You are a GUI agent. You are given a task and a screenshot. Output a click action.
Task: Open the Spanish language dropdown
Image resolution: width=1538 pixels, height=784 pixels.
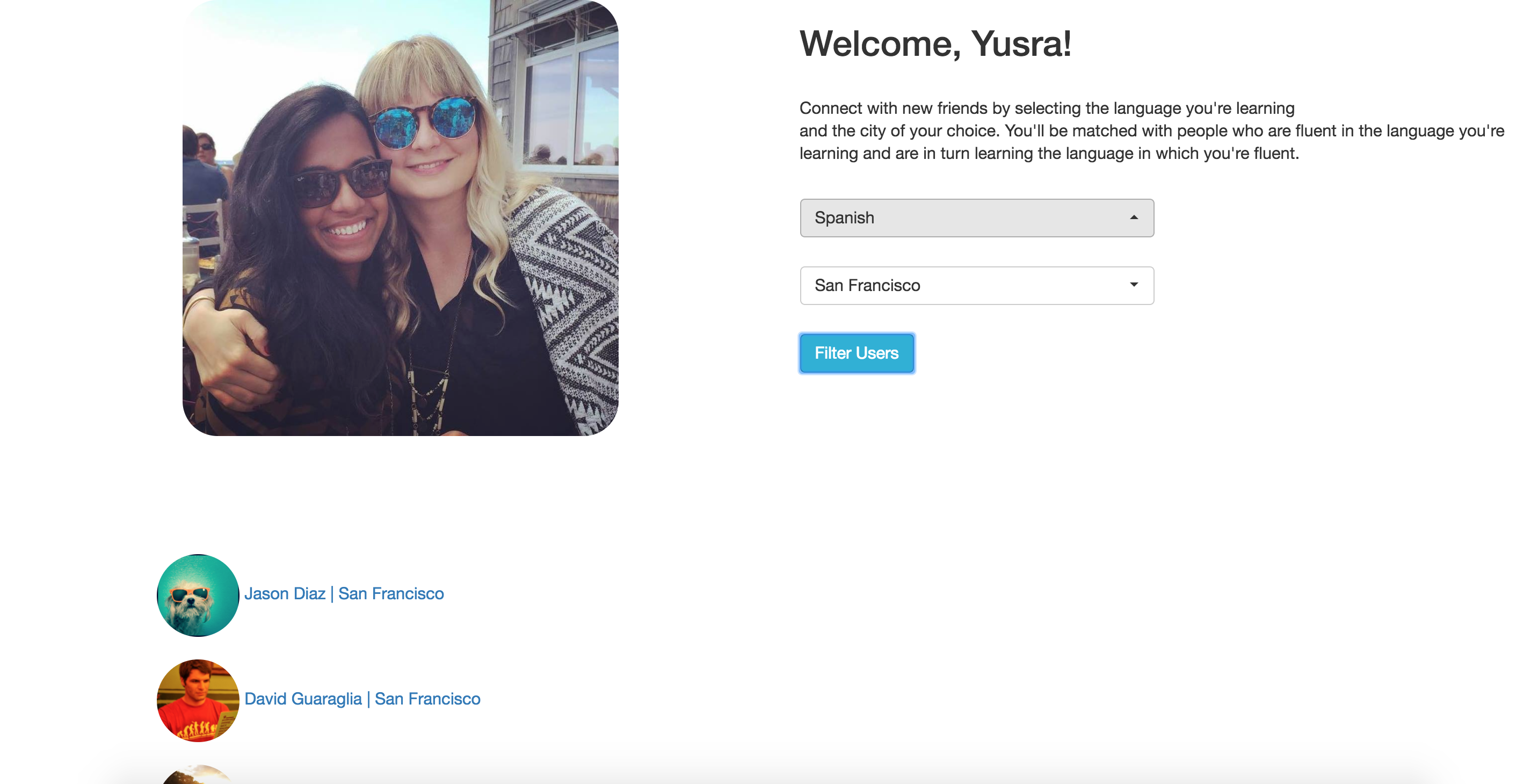click(977, 218)
